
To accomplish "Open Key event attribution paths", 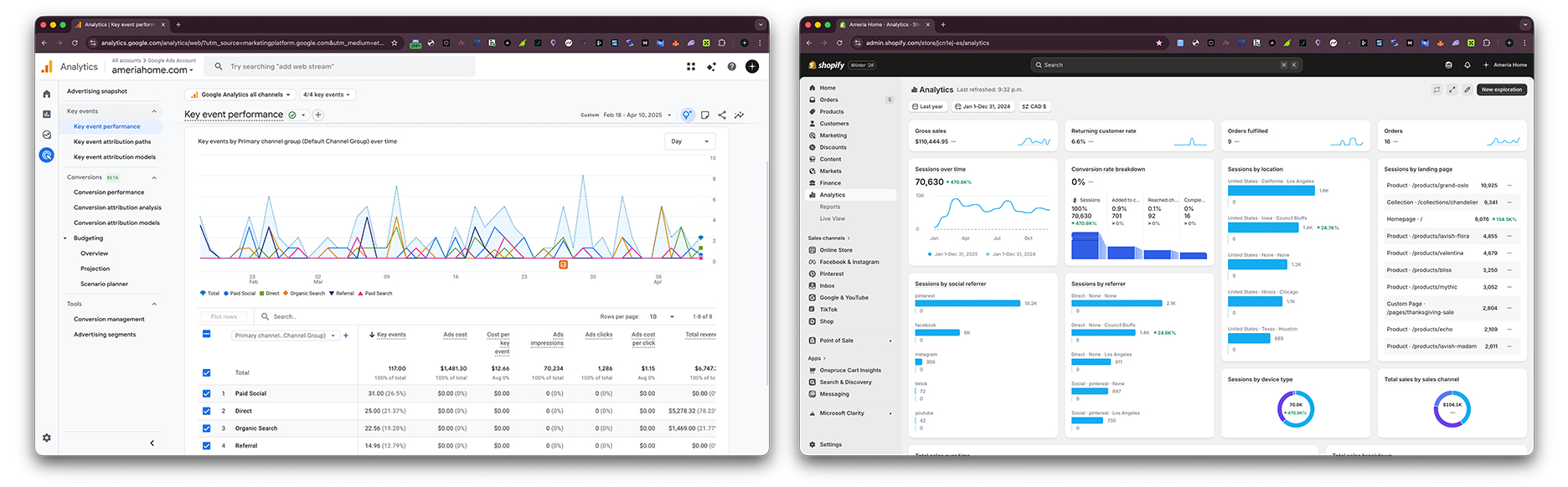I will 112,141.
